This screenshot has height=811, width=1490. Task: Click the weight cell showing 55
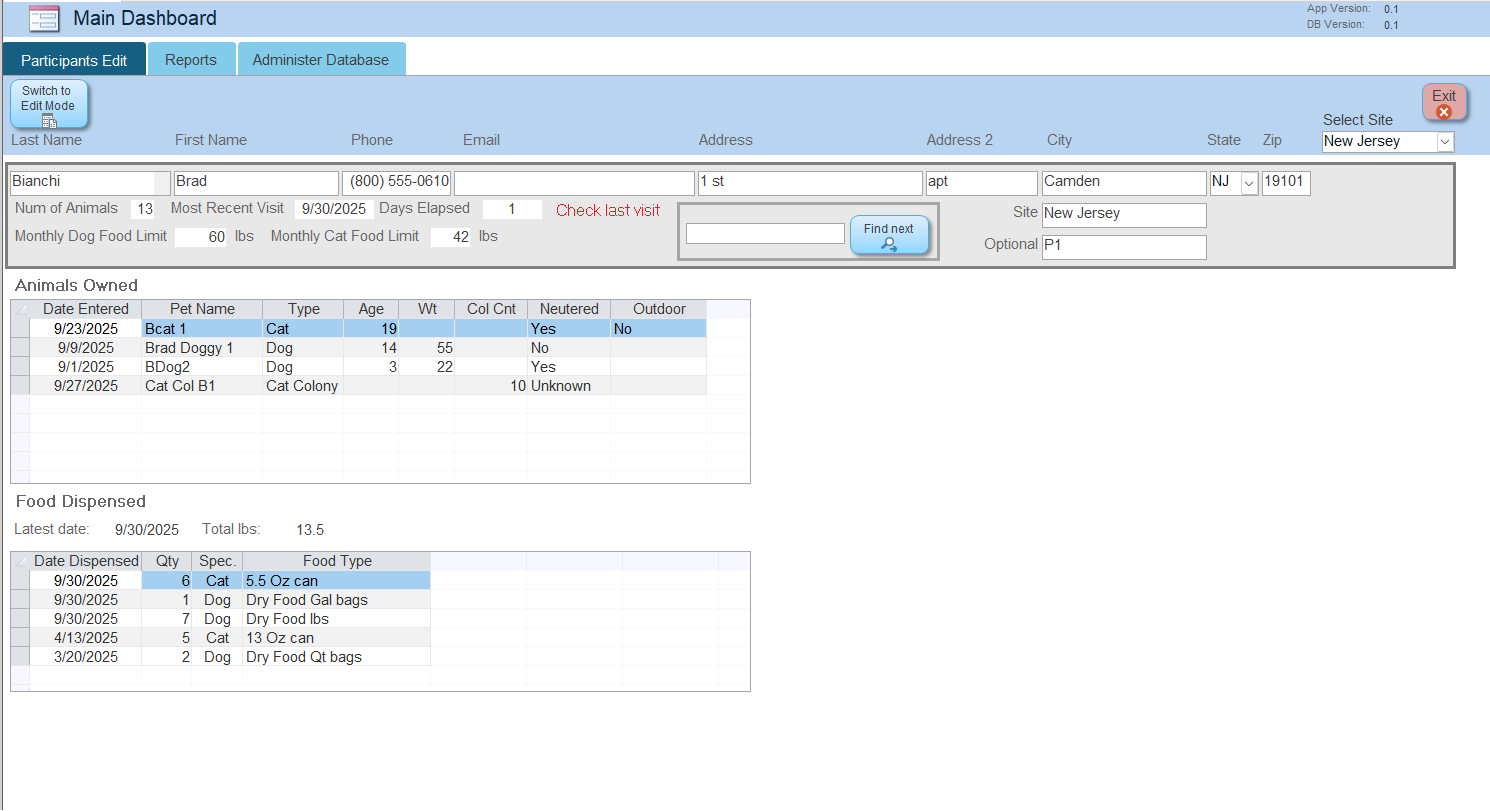pos(427,348)
